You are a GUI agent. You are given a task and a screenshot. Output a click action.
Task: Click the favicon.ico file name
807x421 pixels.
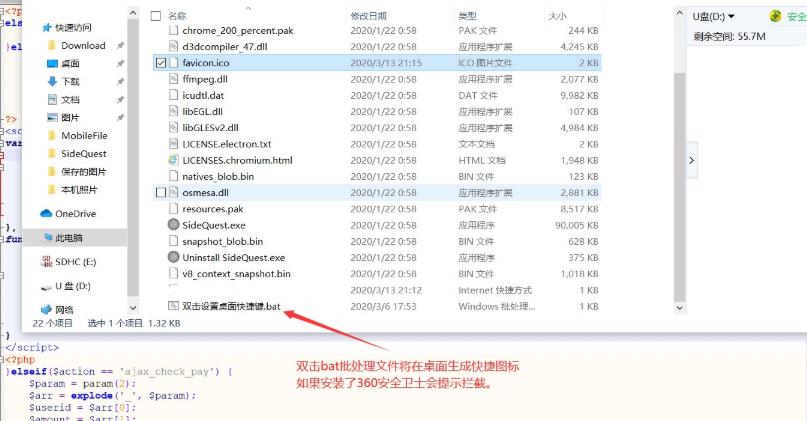tap(206, 63)
